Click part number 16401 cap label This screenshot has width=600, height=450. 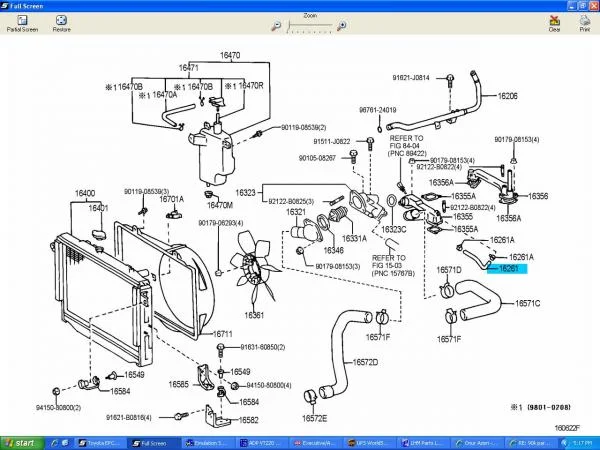98,208
